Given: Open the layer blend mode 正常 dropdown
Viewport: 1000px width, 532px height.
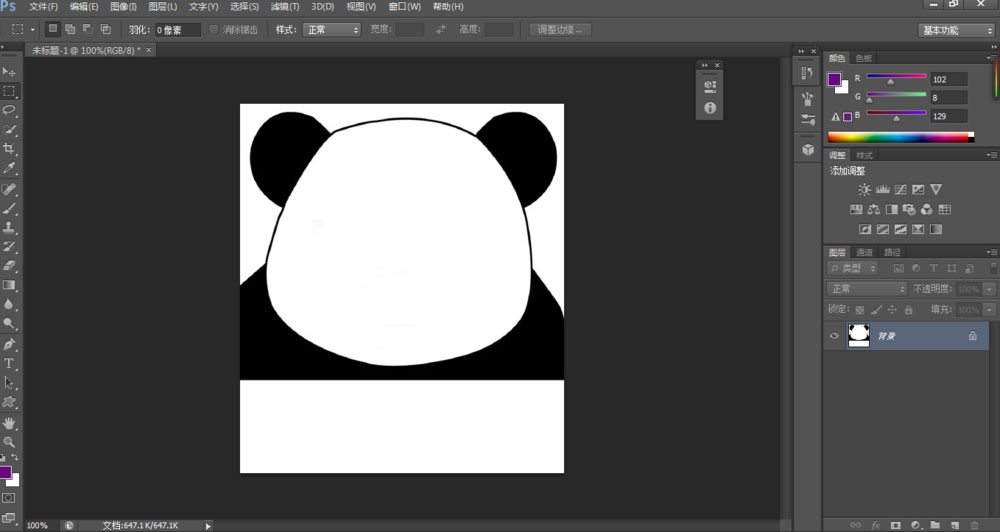Looking at the screenshot, I should [866, 289].
